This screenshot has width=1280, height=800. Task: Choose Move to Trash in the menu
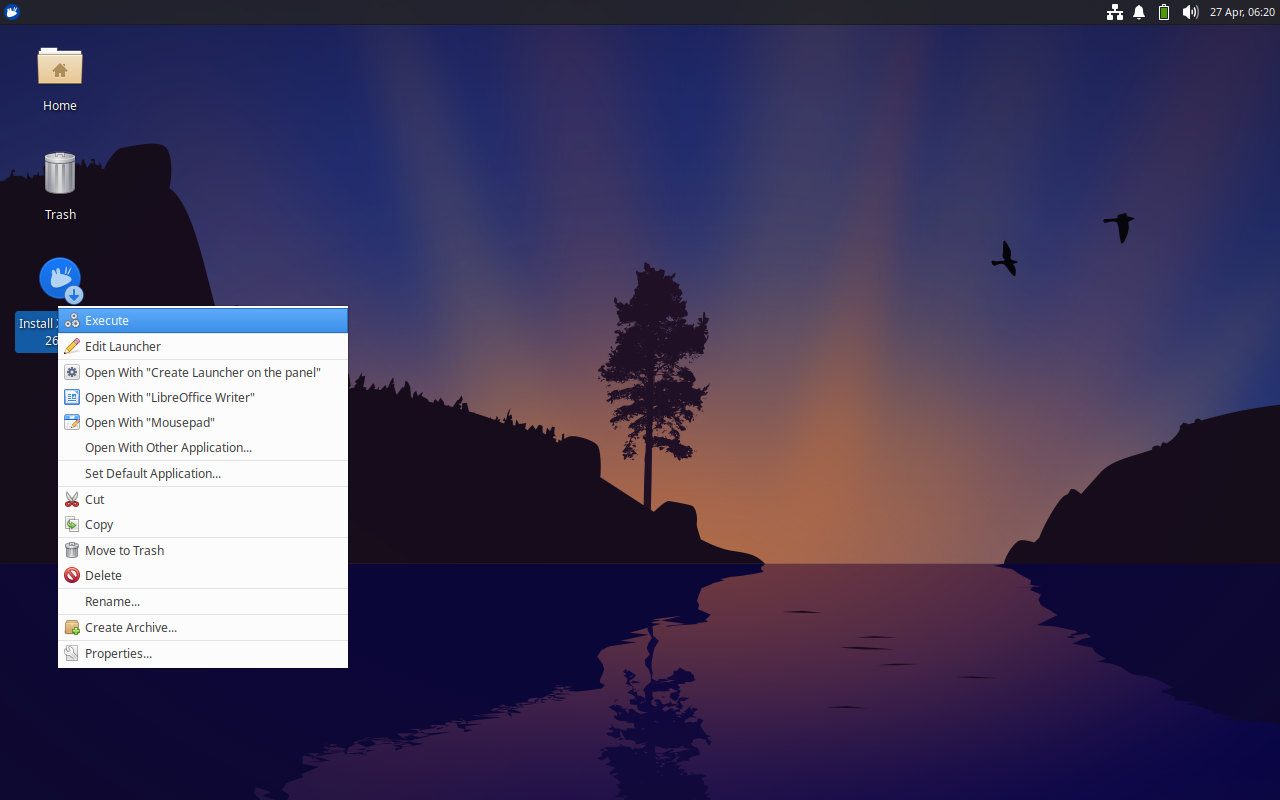203,550
